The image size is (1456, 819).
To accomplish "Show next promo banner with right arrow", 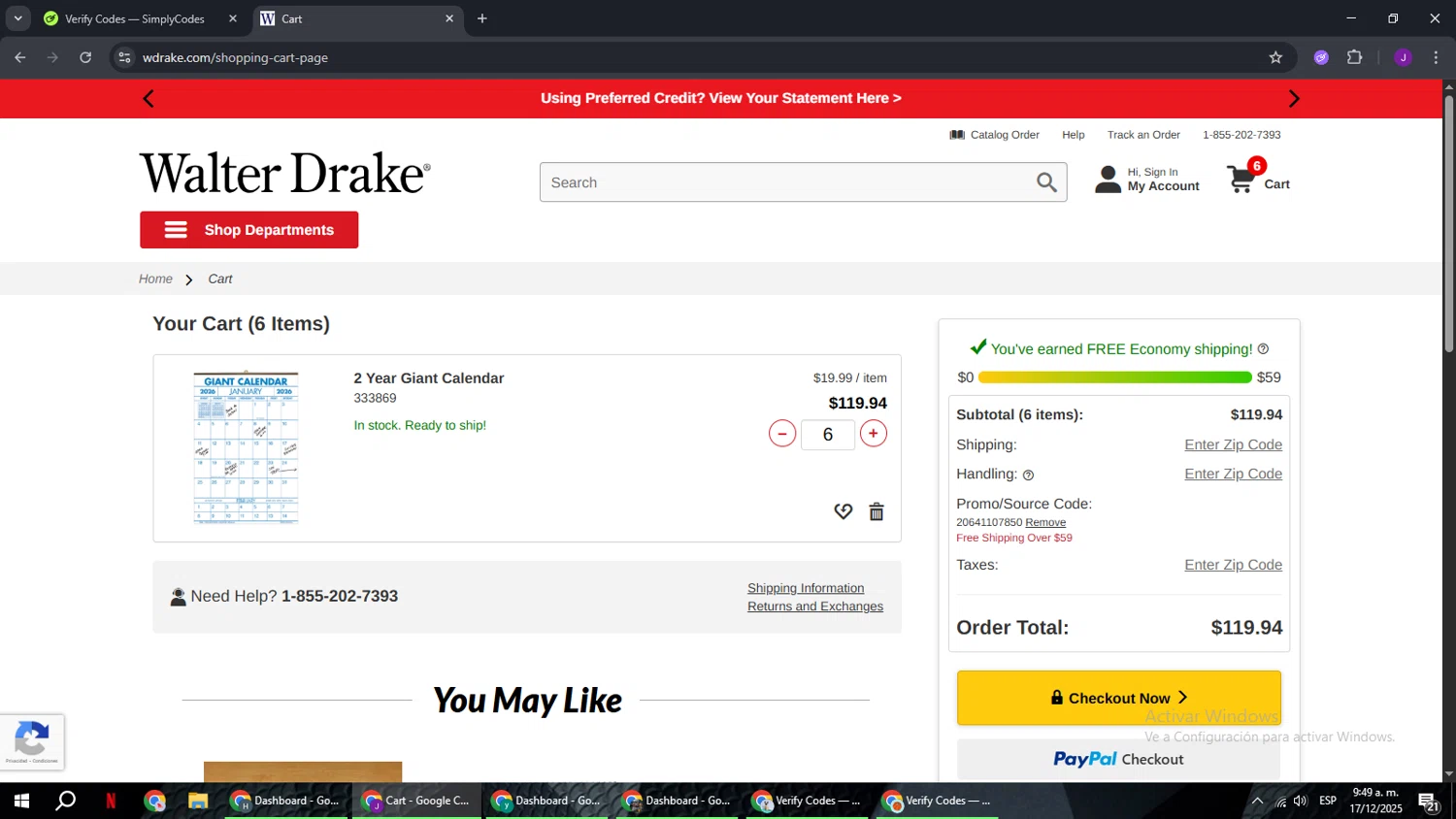I will (x=1294, y=98).
